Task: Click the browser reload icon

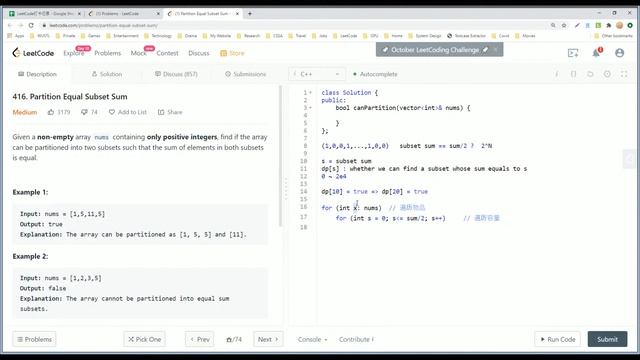Action: click(31, 25)
